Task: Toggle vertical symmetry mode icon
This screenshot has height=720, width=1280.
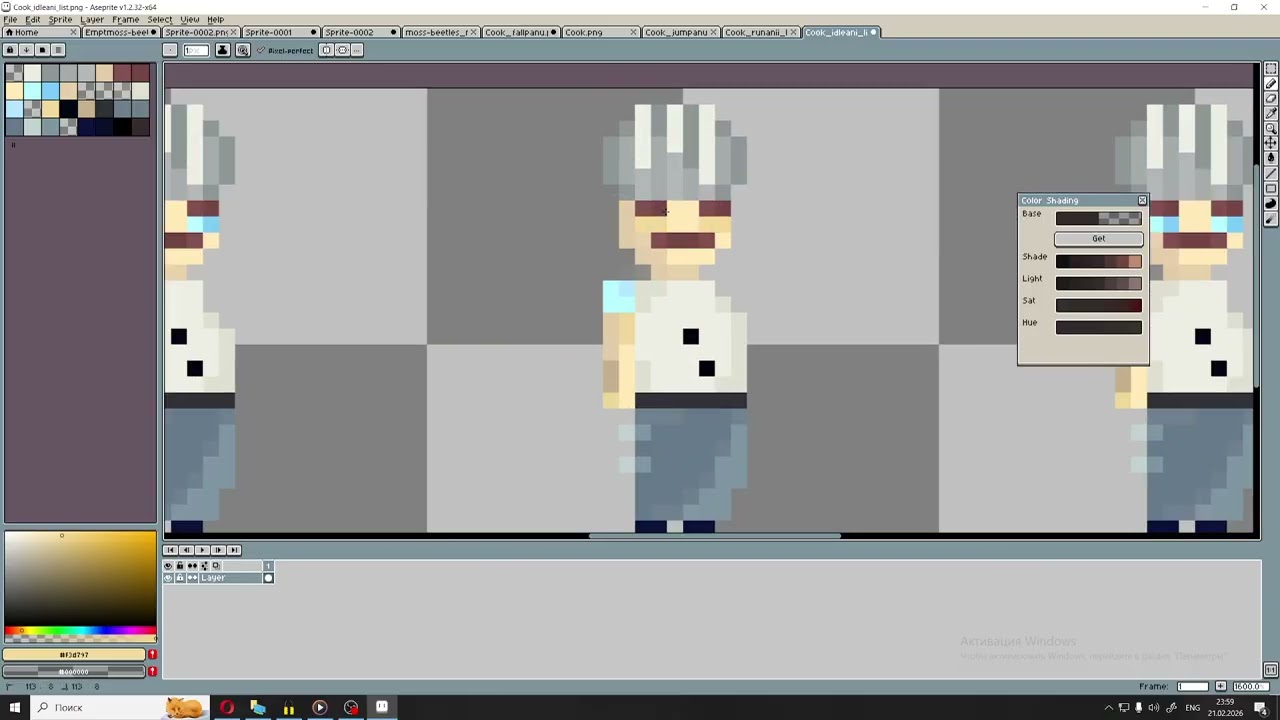Action: point(342,50)
